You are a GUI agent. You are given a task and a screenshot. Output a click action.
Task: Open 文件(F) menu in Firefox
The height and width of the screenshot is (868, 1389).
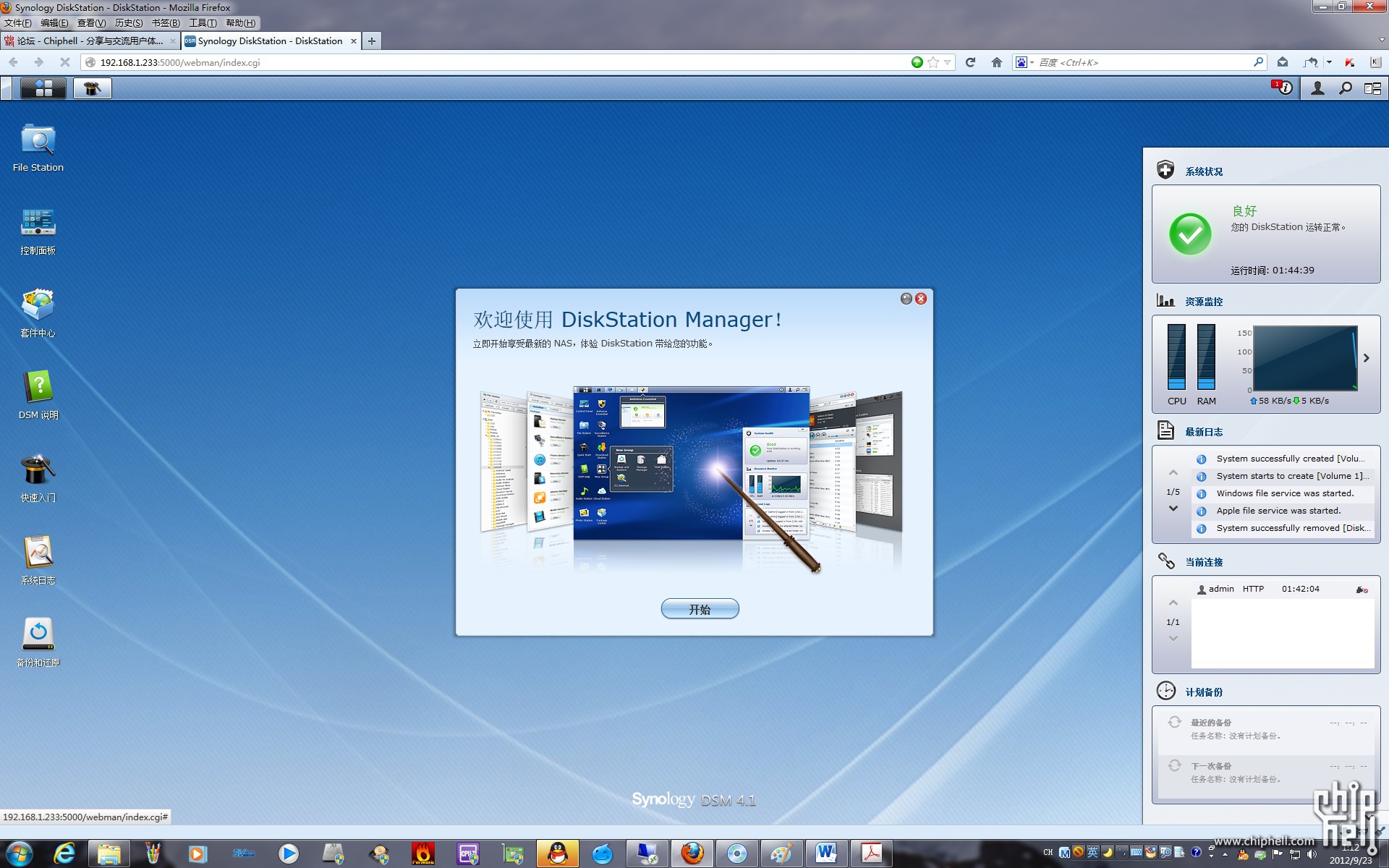(18, 23)
